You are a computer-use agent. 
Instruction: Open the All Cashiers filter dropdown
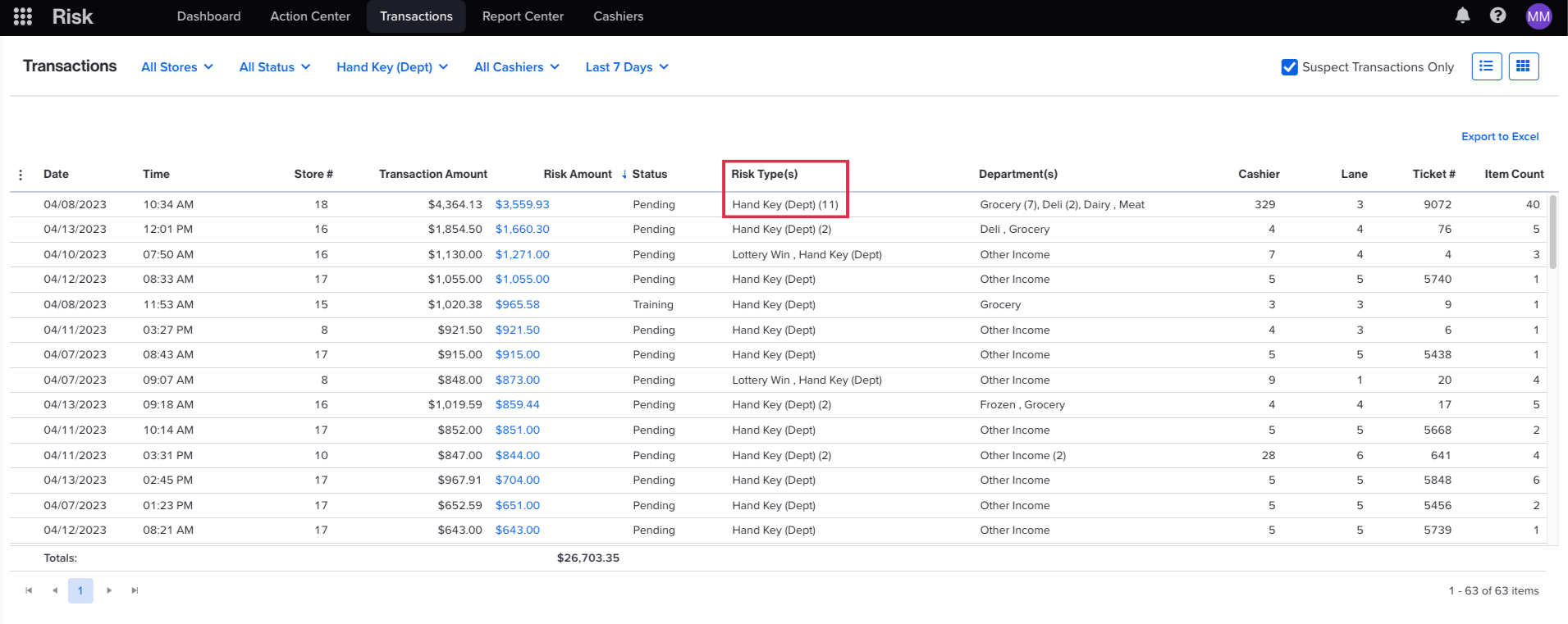pyautogui.click(x=517, y=67)
